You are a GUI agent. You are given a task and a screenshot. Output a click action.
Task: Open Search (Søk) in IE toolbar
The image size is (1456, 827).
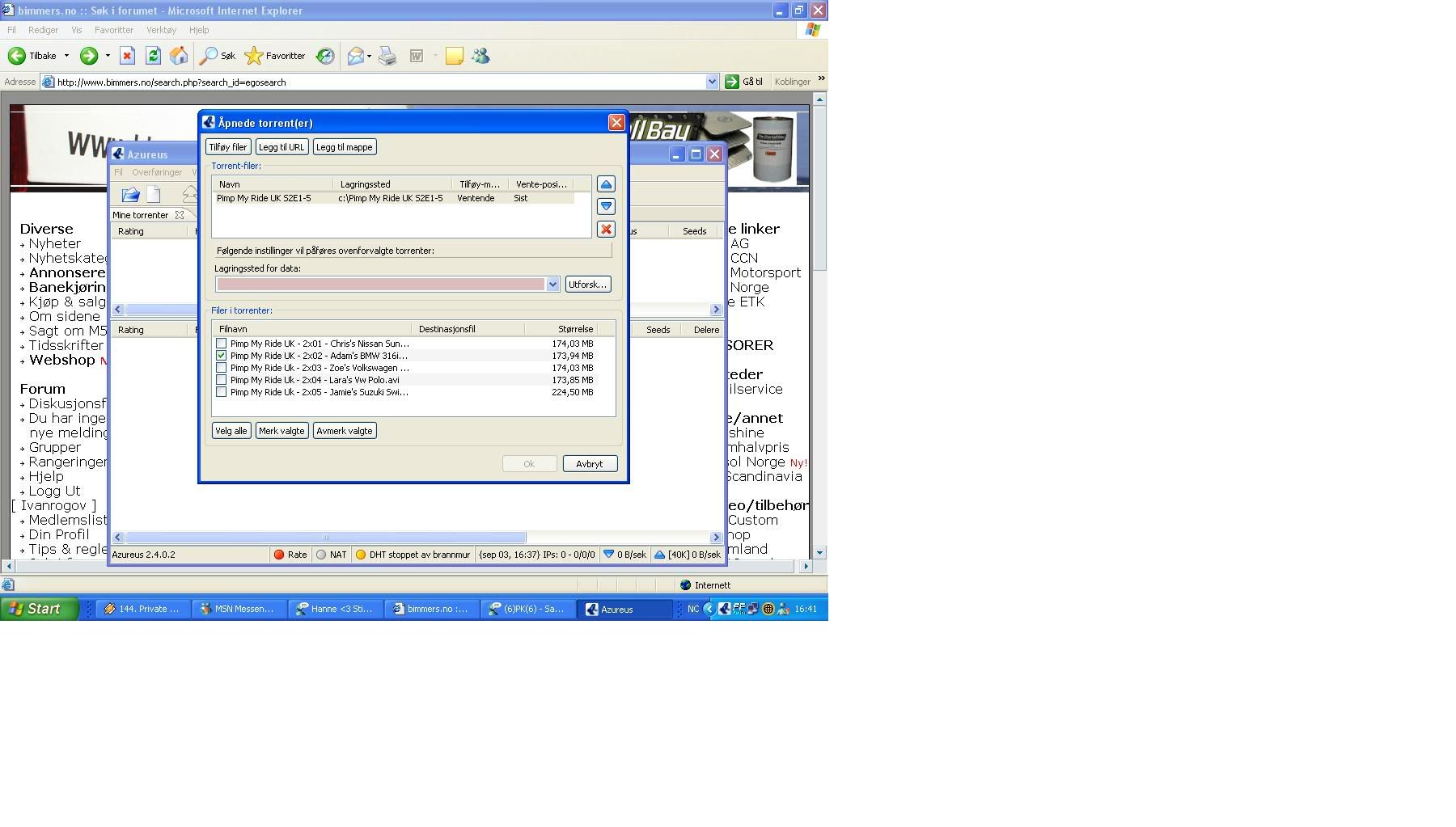pyautogui.click(x=218, y=56)
